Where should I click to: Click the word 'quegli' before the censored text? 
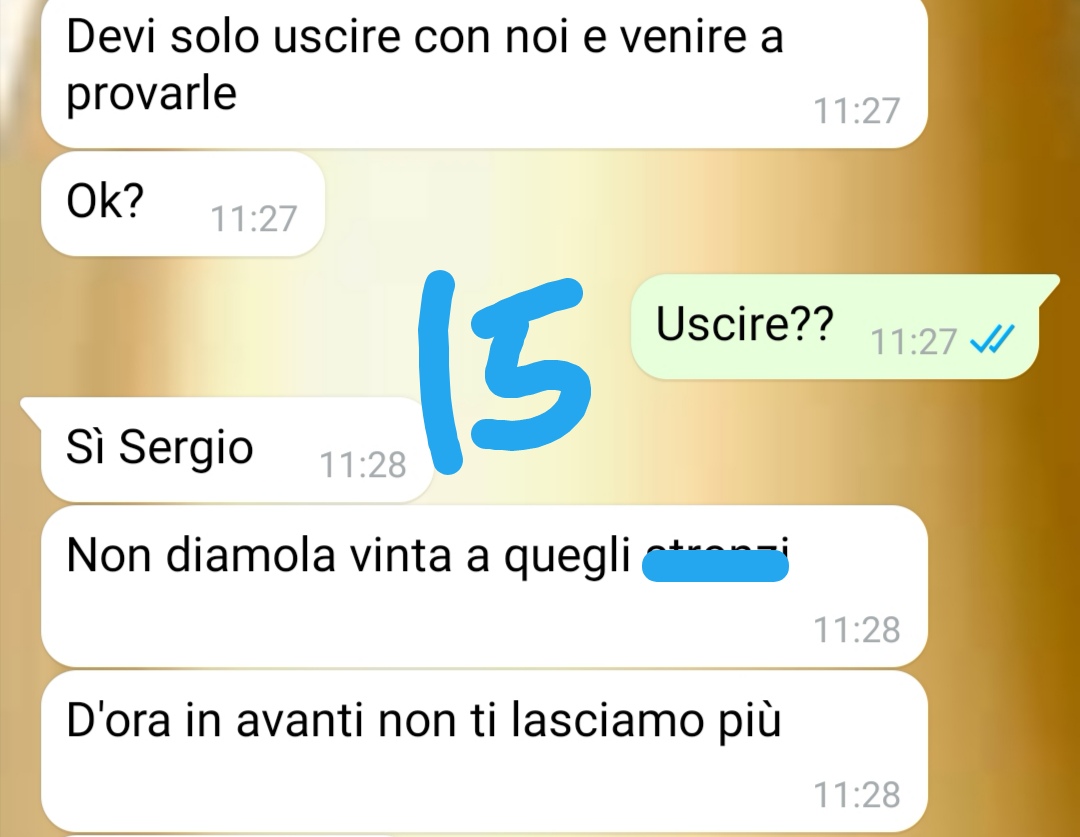(567, 557)
